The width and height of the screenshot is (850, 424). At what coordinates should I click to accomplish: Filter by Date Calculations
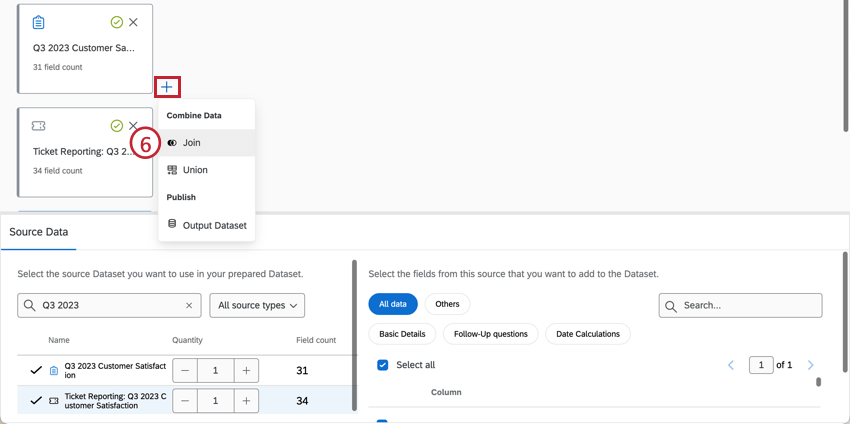click(x=588, y=334)
